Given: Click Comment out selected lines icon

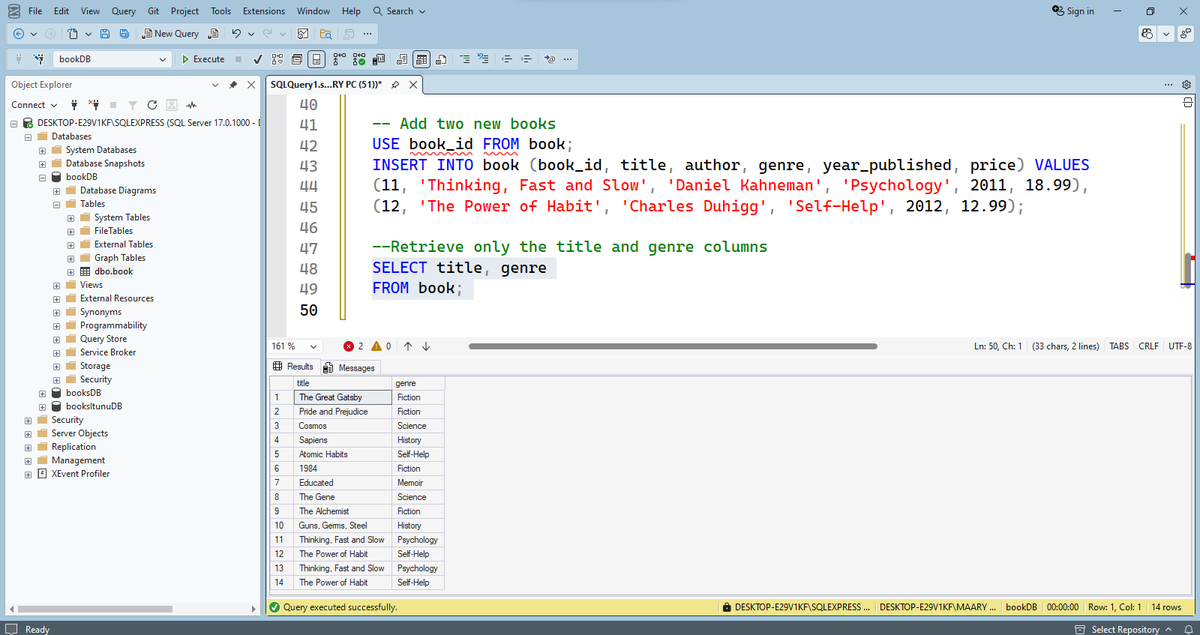Looking at the screenshot, I should tap(465, 59).
